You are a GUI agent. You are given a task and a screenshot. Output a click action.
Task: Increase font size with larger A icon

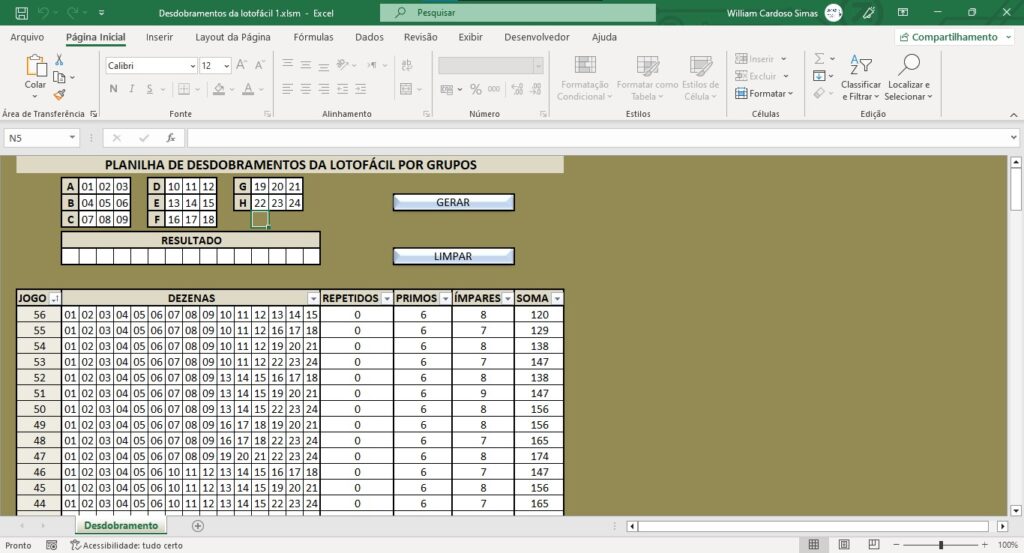click(241, 65)
